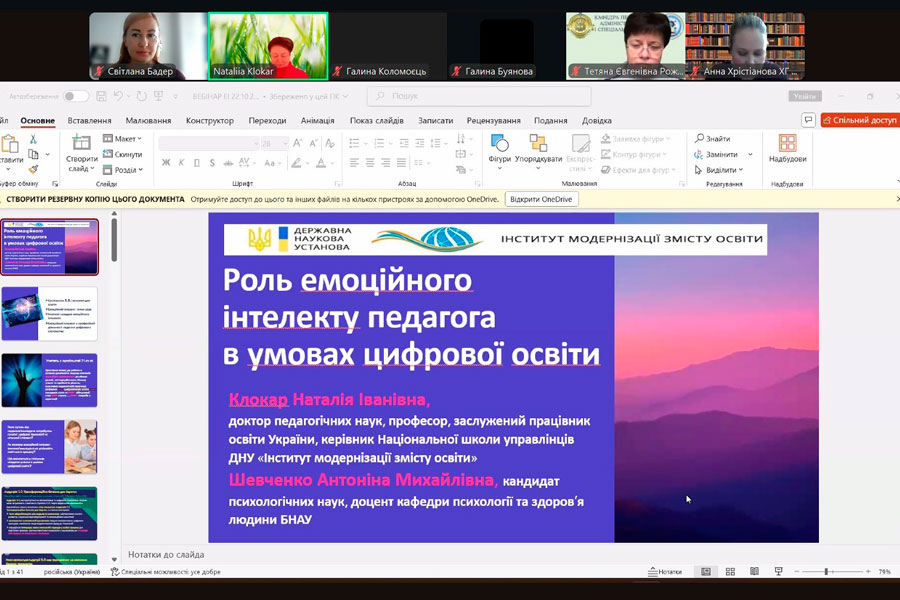The height and width of the screenshot is (600, 900).
Task: Click the Cut scissors icon
Action: pyautogui.click(x=33, y=140)
